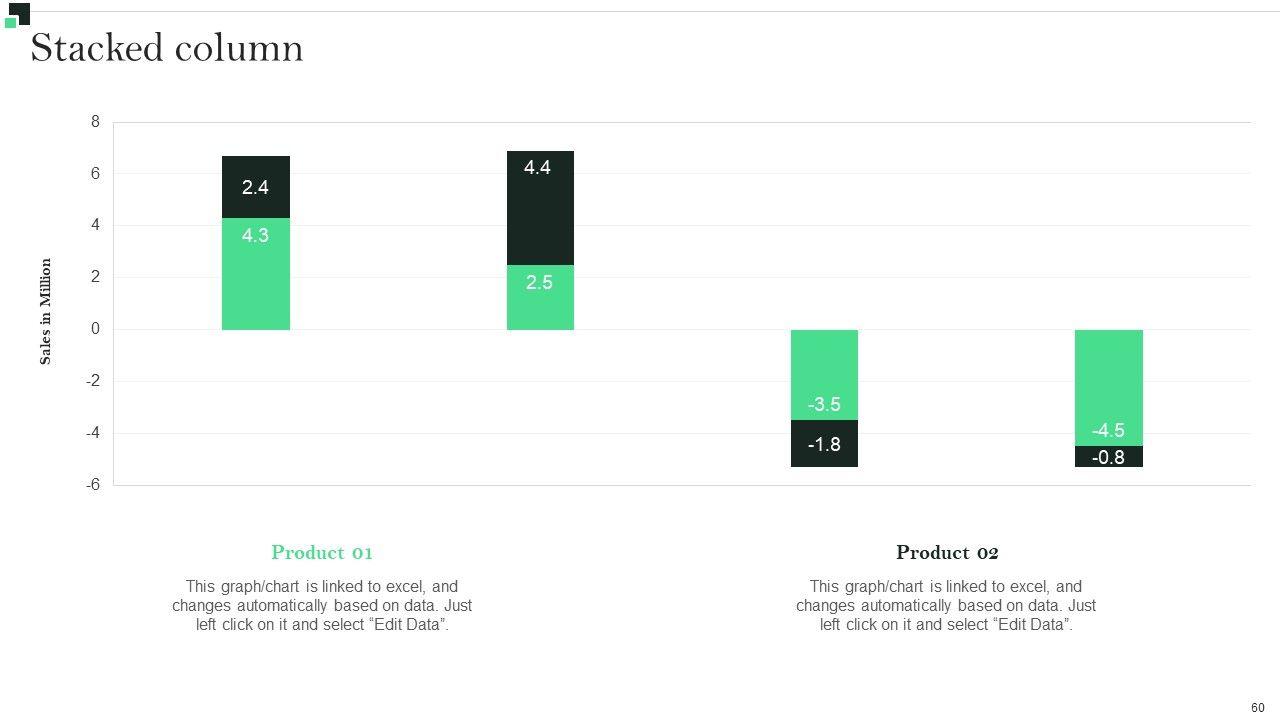The height and width of the screenshot is (720, 1280).
Task: Click the 0 label on the vertical axis
Action: (96, 329)
